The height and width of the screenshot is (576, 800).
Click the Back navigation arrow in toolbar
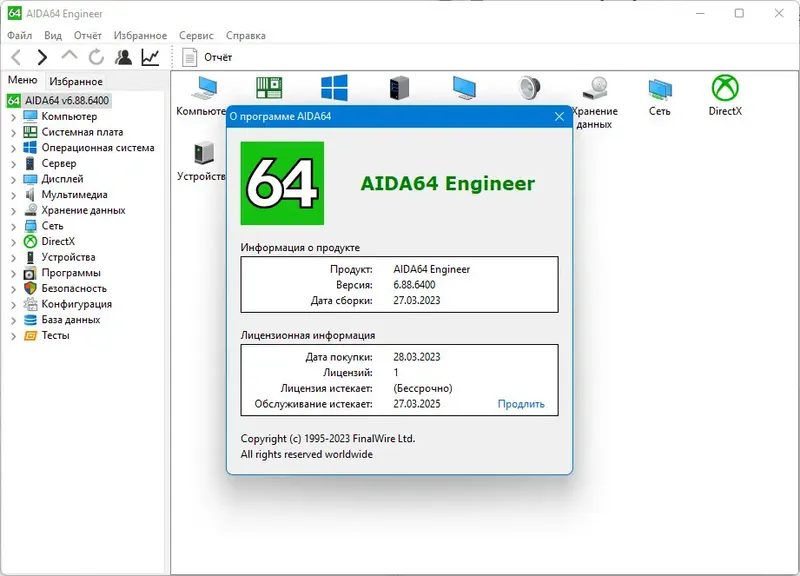point(16,57)
